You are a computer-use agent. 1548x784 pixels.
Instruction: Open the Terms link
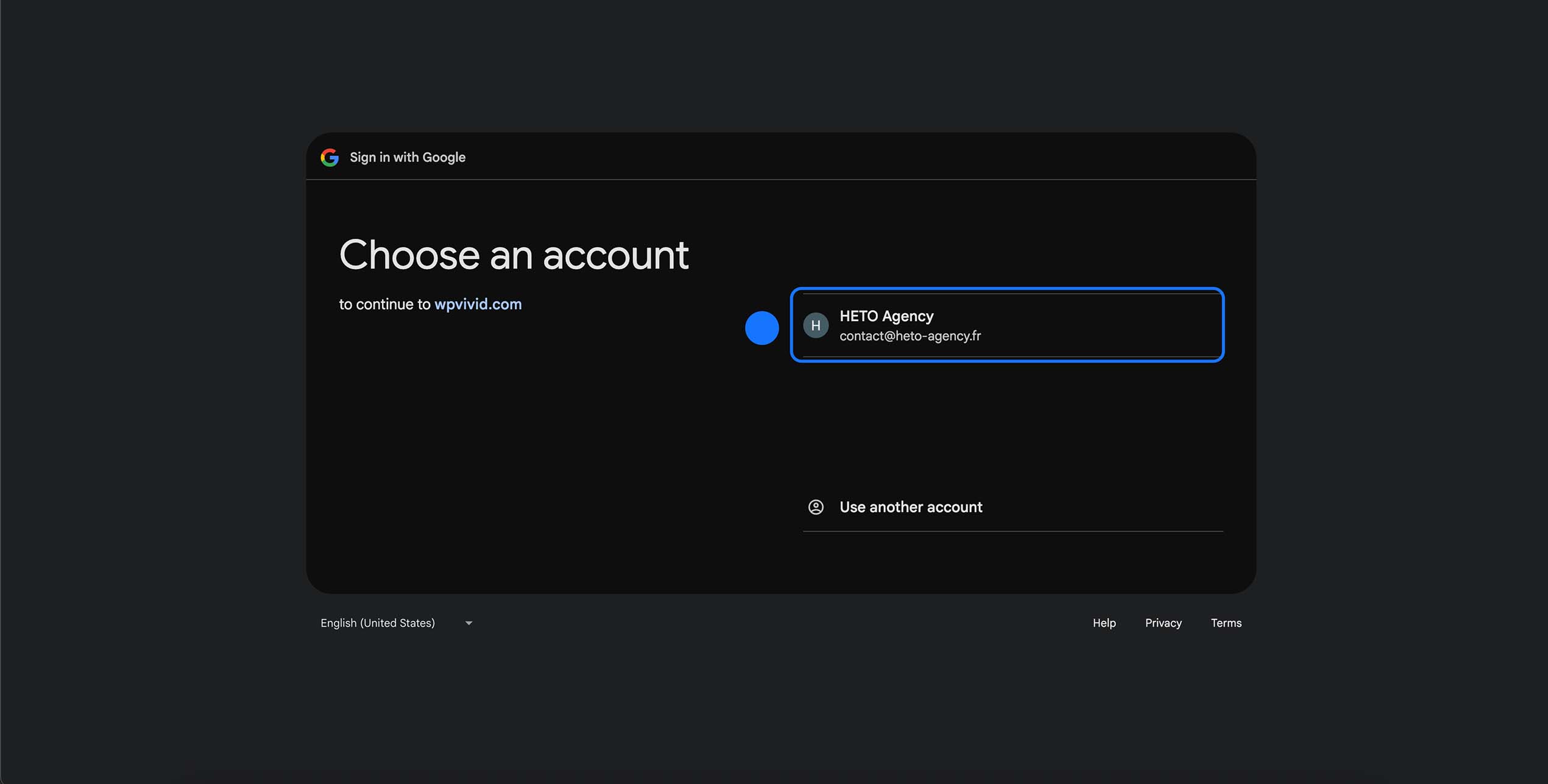pos(1226,623)
